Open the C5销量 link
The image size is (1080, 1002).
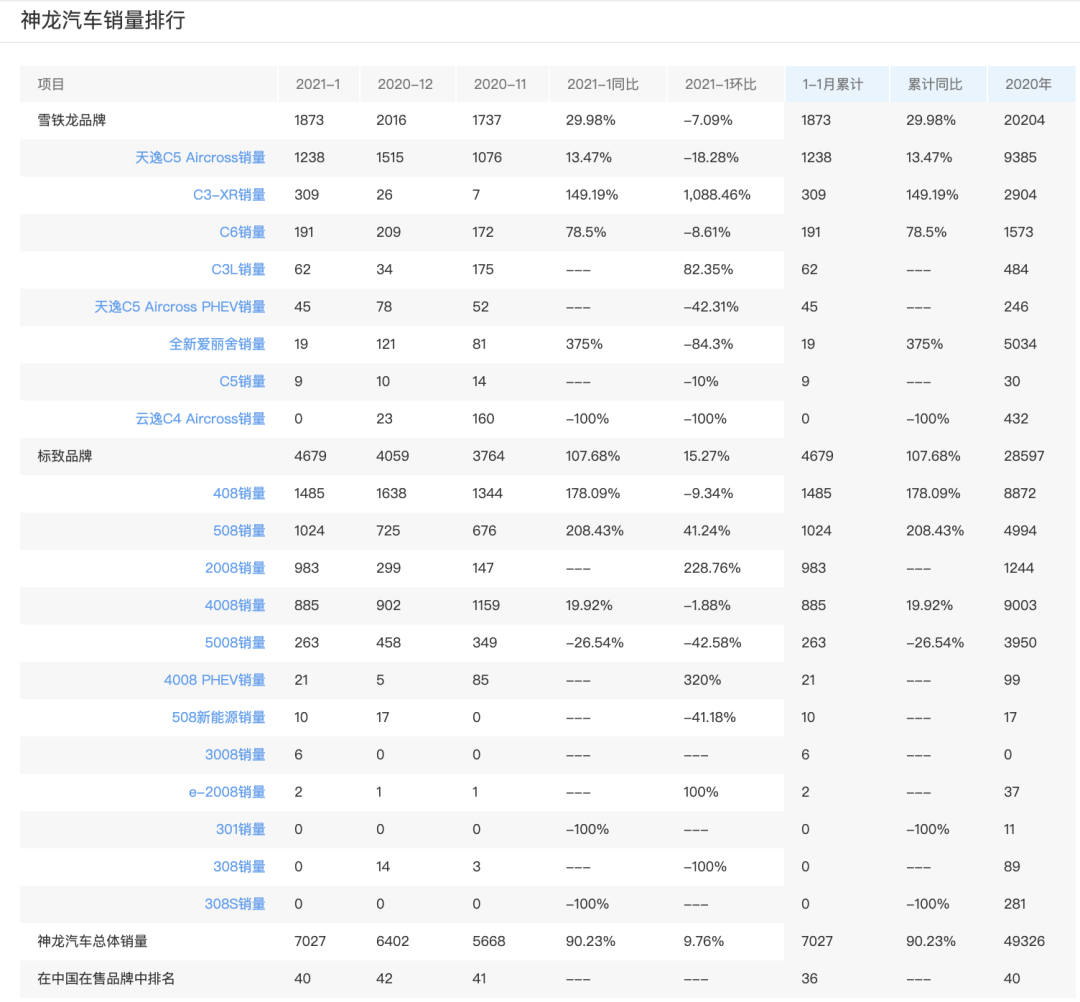point(242,381)
